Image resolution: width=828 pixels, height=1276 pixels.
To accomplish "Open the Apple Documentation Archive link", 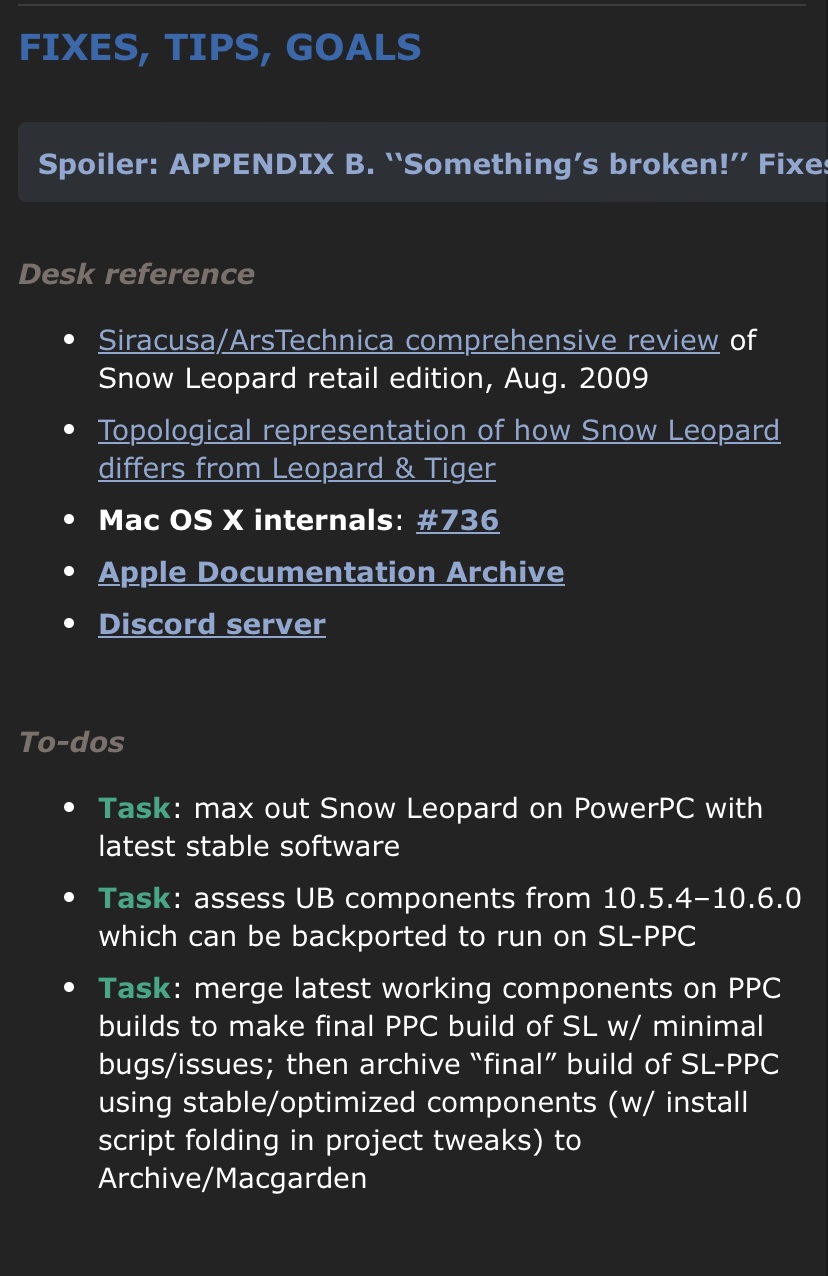I will pos(331,572).
